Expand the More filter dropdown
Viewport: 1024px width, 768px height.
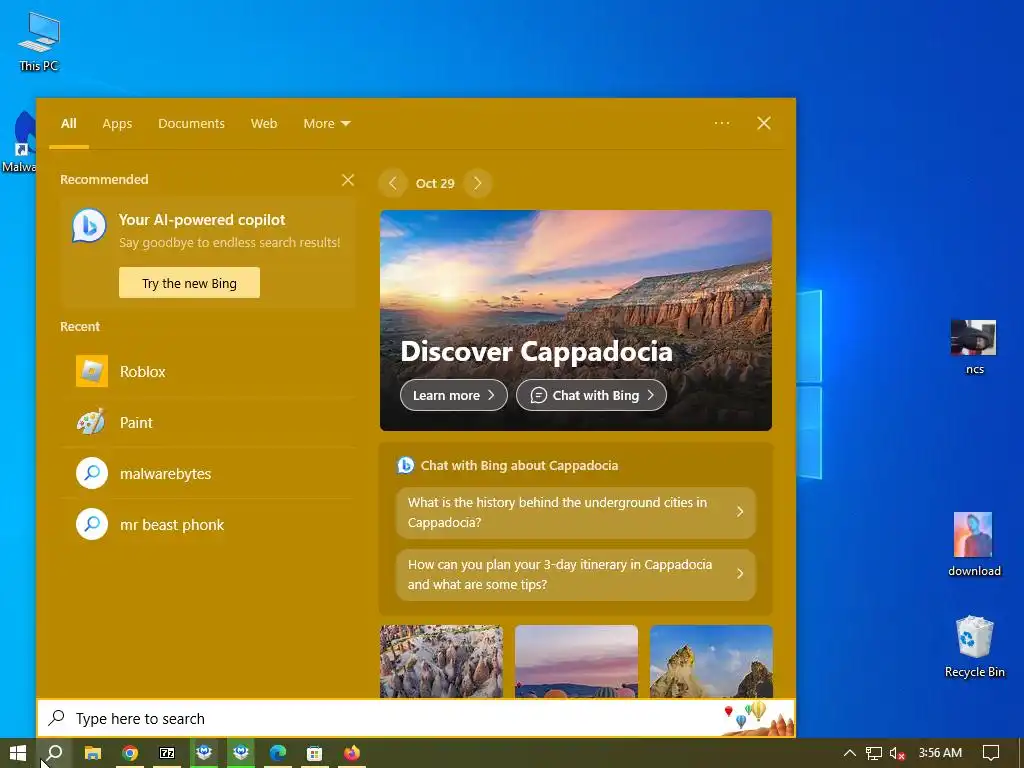coord(327,123)
